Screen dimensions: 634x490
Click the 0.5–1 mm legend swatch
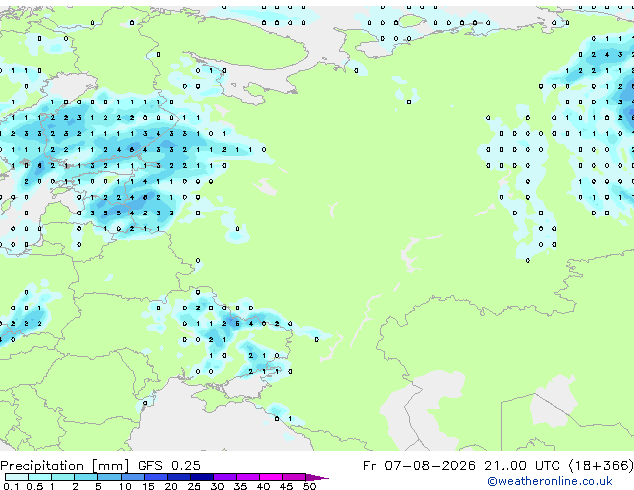pos(40,477)
